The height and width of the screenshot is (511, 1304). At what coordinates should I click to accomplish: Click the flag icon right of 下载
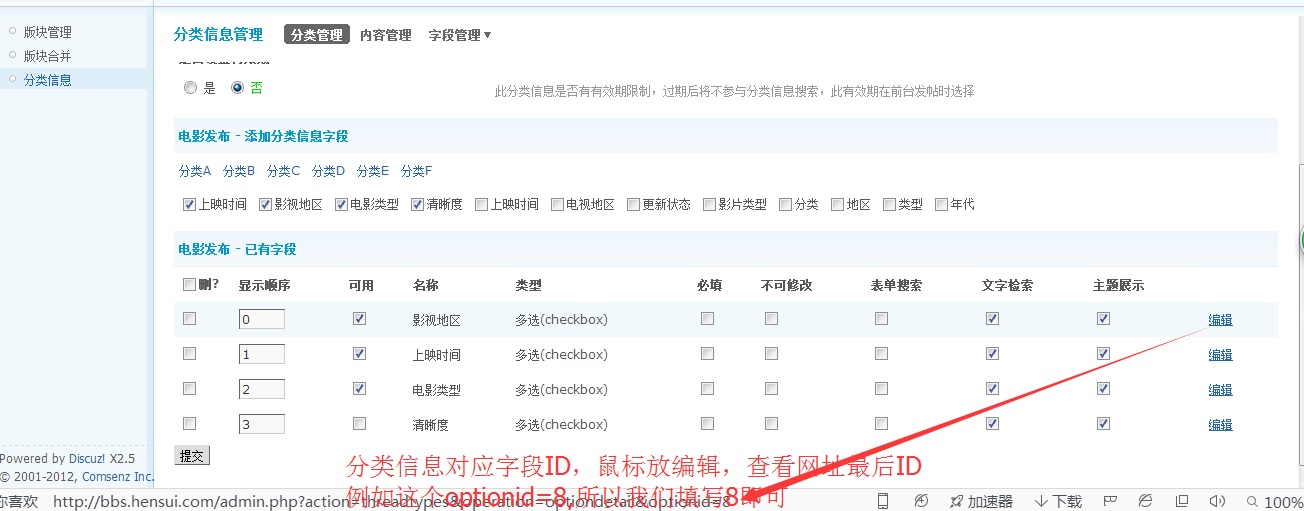click(x=1110, y=501)
